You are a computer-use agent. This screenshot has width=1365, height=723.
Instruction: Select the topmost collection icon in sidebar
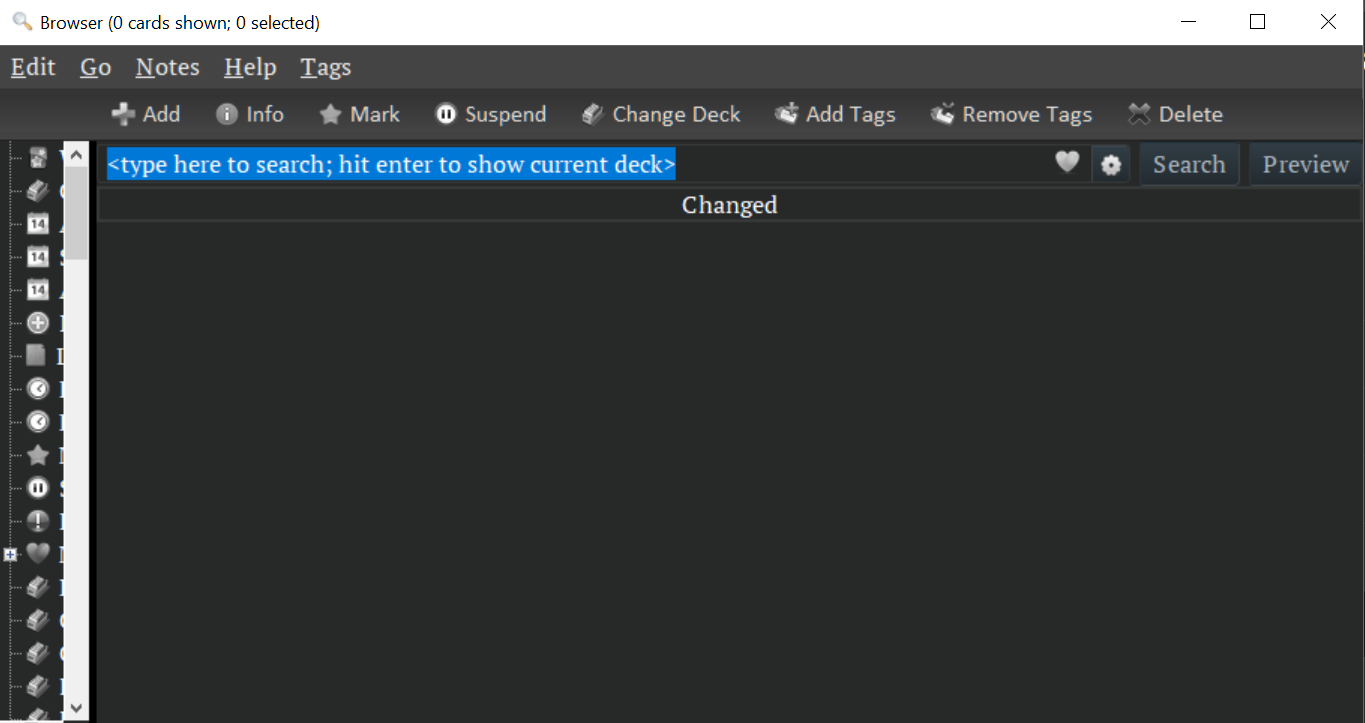click(38, 157)
